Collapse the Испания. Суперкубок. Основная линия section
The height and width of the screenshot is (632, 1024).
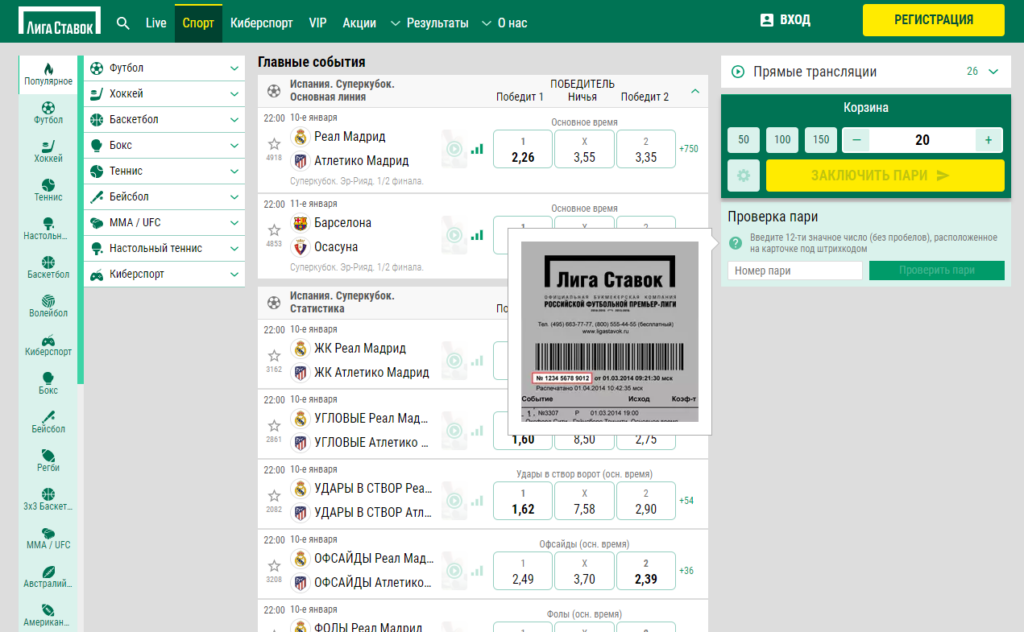pos(695,91)
